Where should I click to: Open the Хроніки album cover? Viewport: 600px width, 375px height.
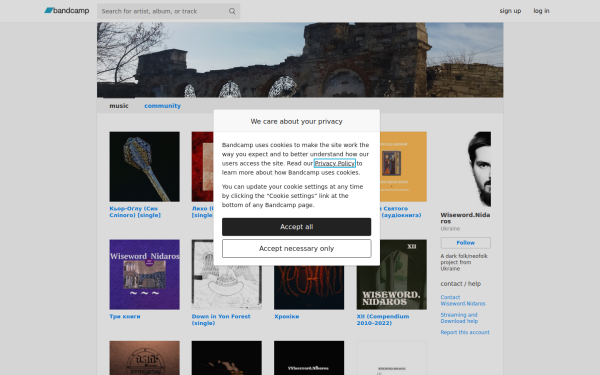point(309,287)
